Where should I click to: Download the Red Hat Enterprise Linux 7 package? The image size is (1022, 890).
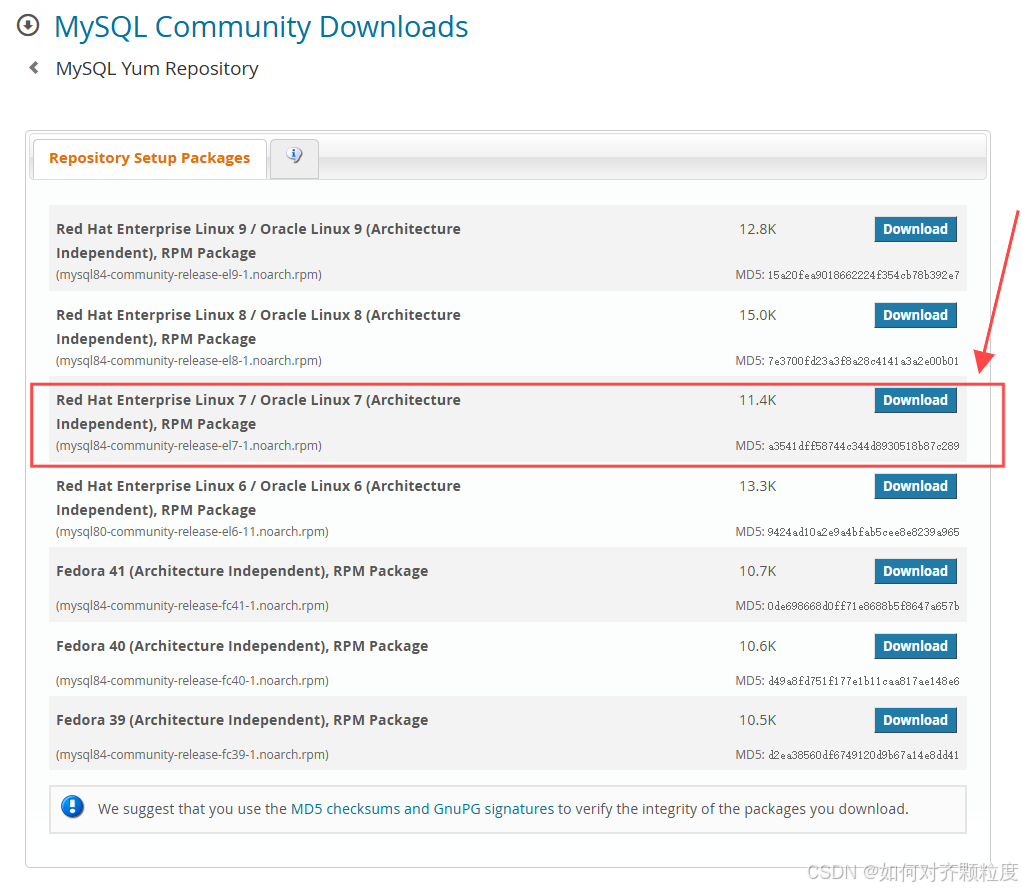(x=915, y=400)
